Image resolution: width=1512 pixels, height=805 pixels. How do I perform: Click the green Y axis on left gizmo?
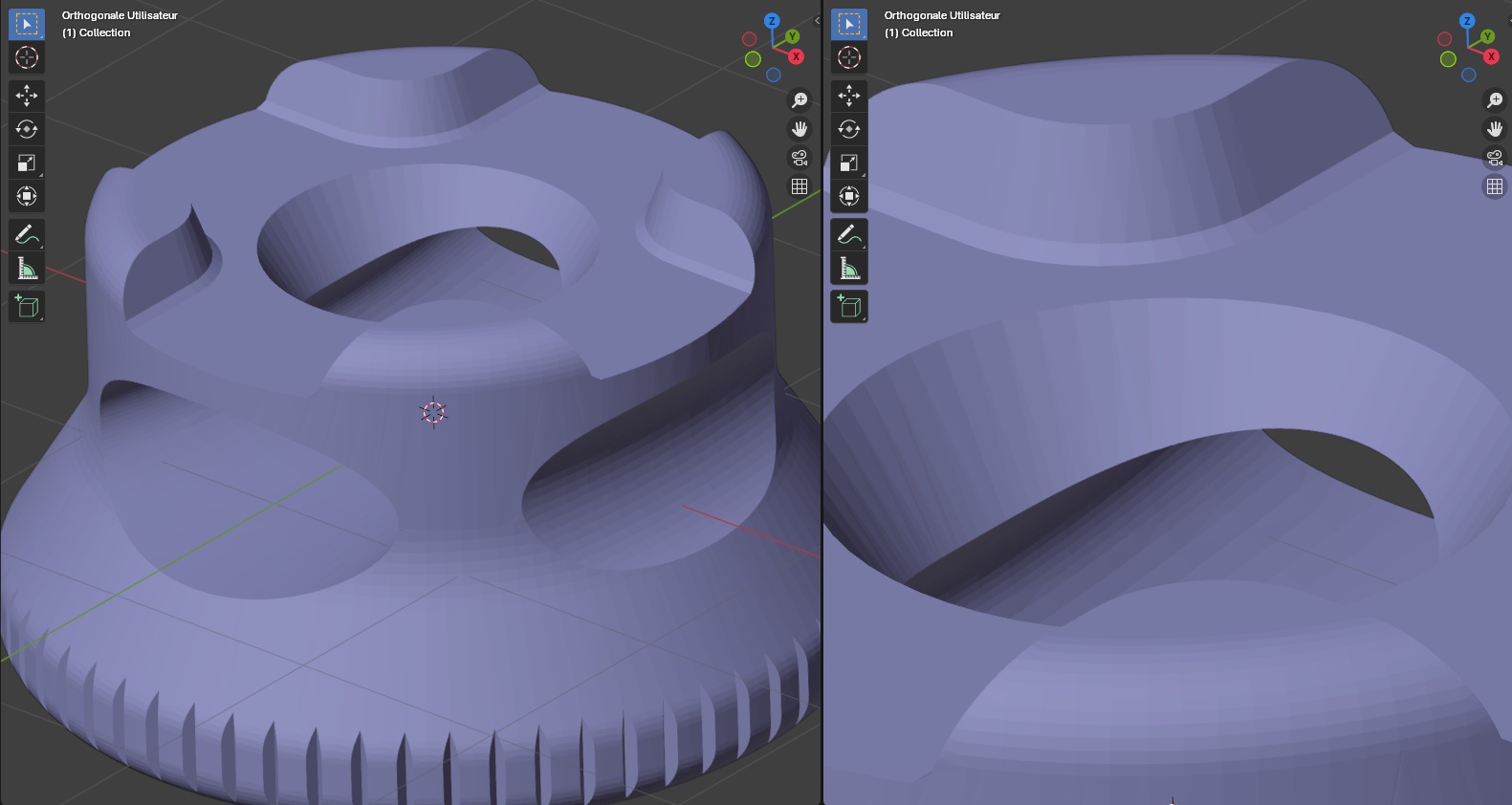click(791, 37)
